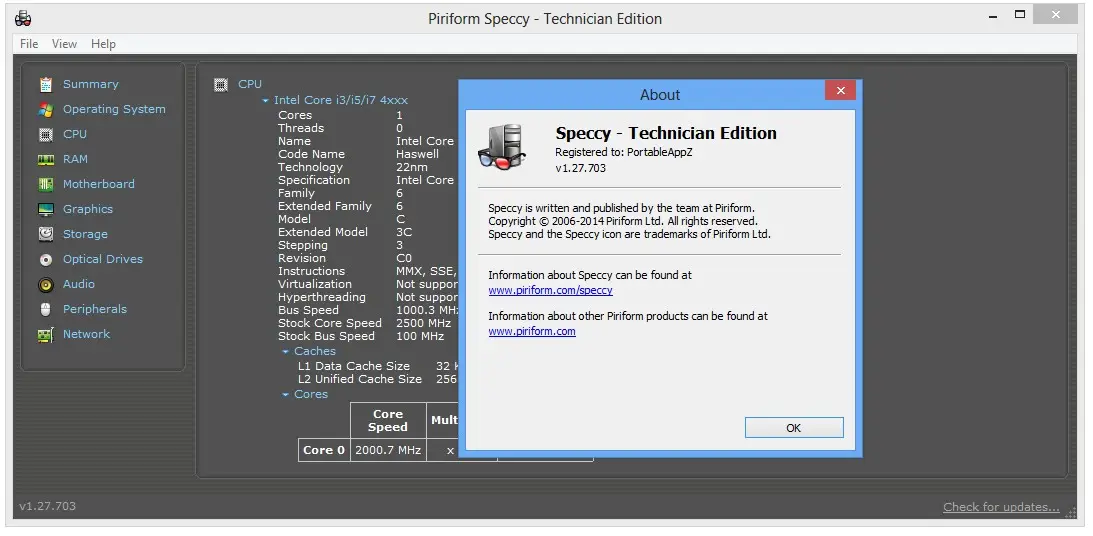Image resolution: width=1093 pixels, height=536 pixels.
Task: Open the Peripherals section
Action: tap(95, 309)
